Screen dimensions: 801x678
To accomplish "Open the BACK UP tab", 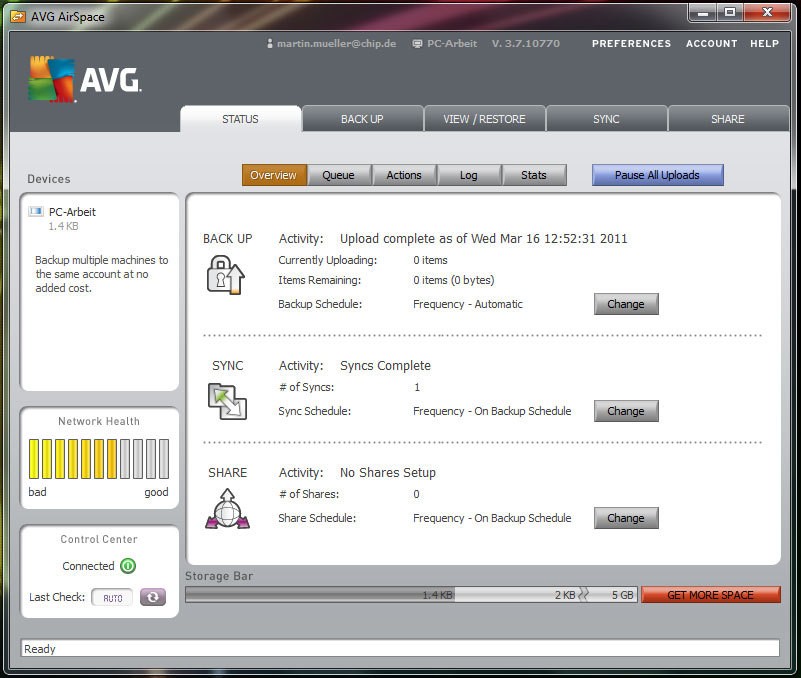I will [x=362, y=119].
